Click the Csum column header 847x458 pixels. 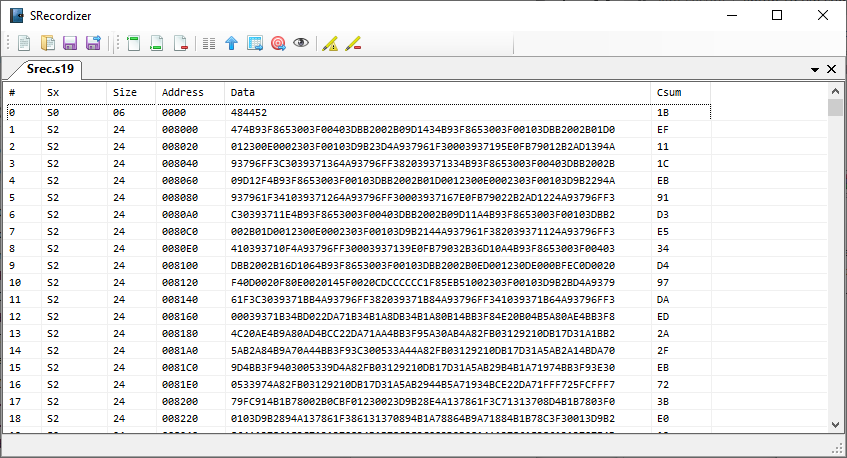pos(680,92)
